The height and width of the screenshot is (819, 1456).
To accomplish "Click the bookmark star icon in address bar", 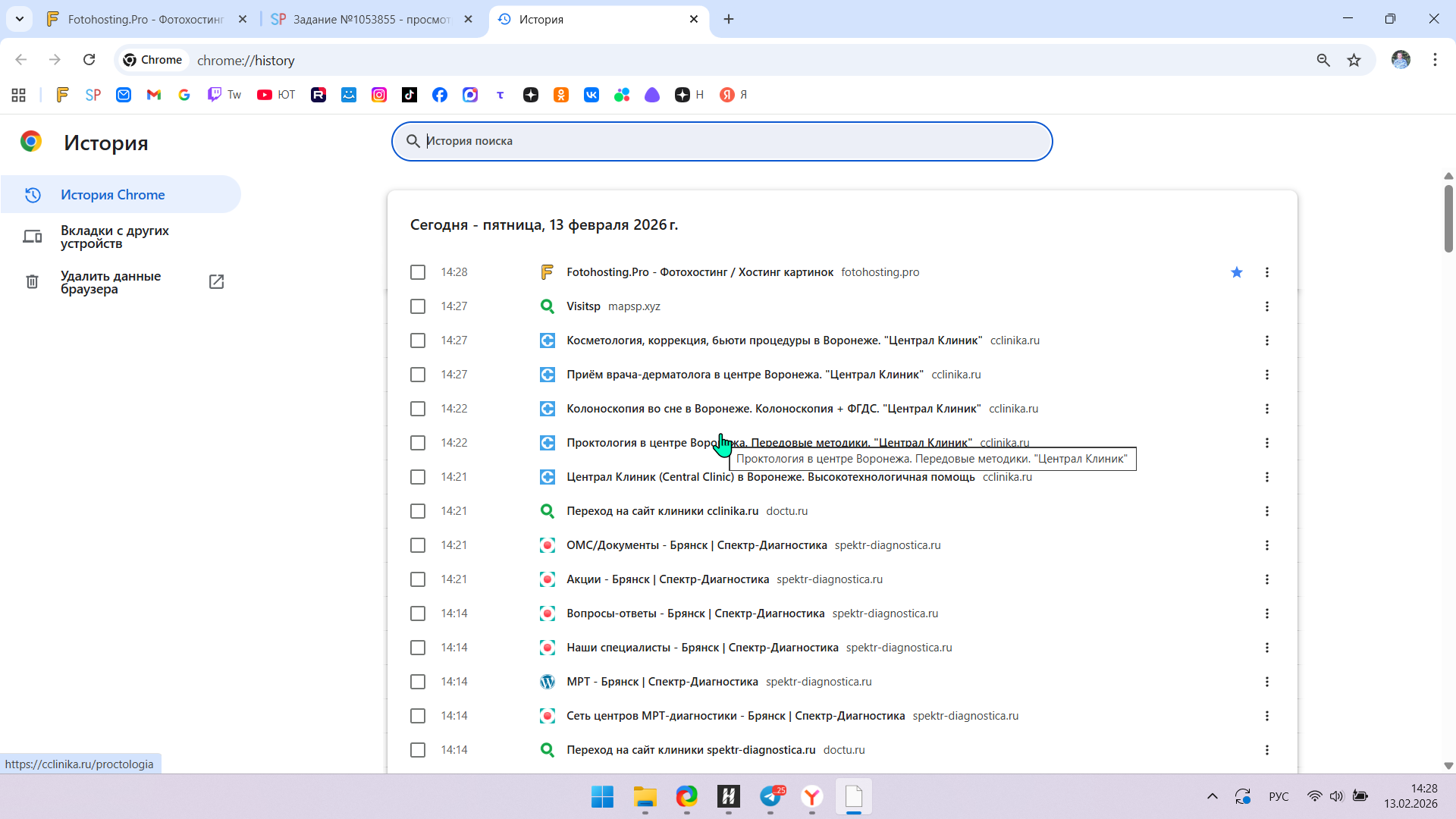I will coord(1354,60).
